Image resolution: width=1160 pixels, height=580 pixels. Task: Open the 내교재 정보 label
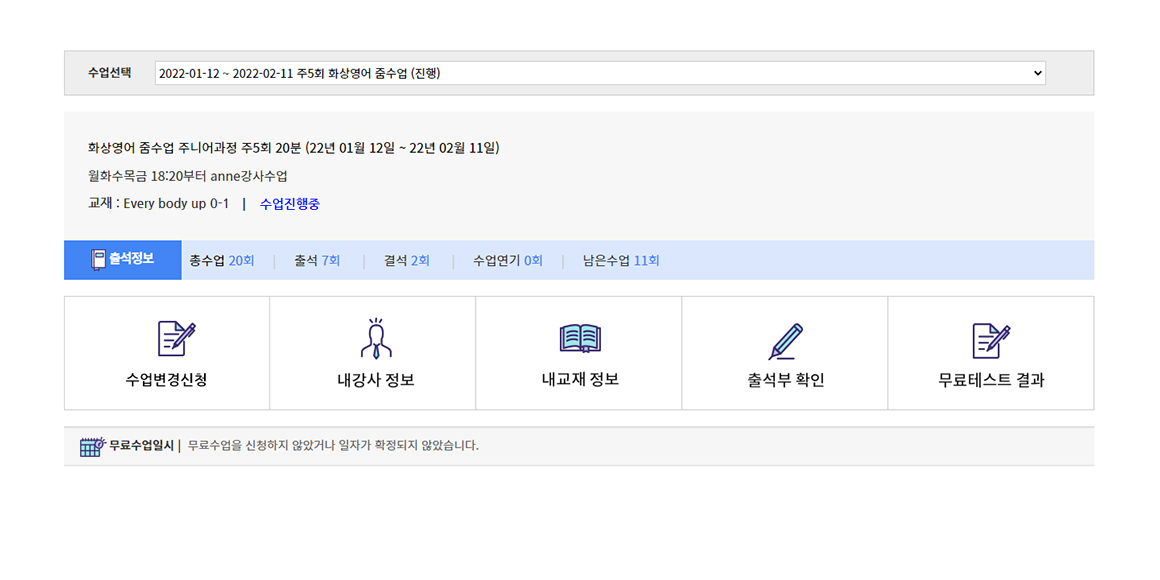coord(580,380)
